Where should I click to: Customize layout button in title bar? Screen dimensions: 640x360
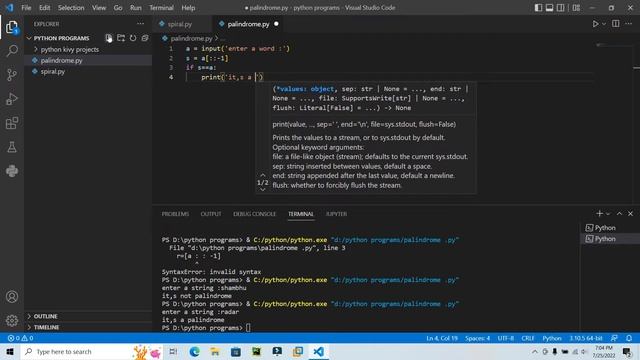pos(576,8)
